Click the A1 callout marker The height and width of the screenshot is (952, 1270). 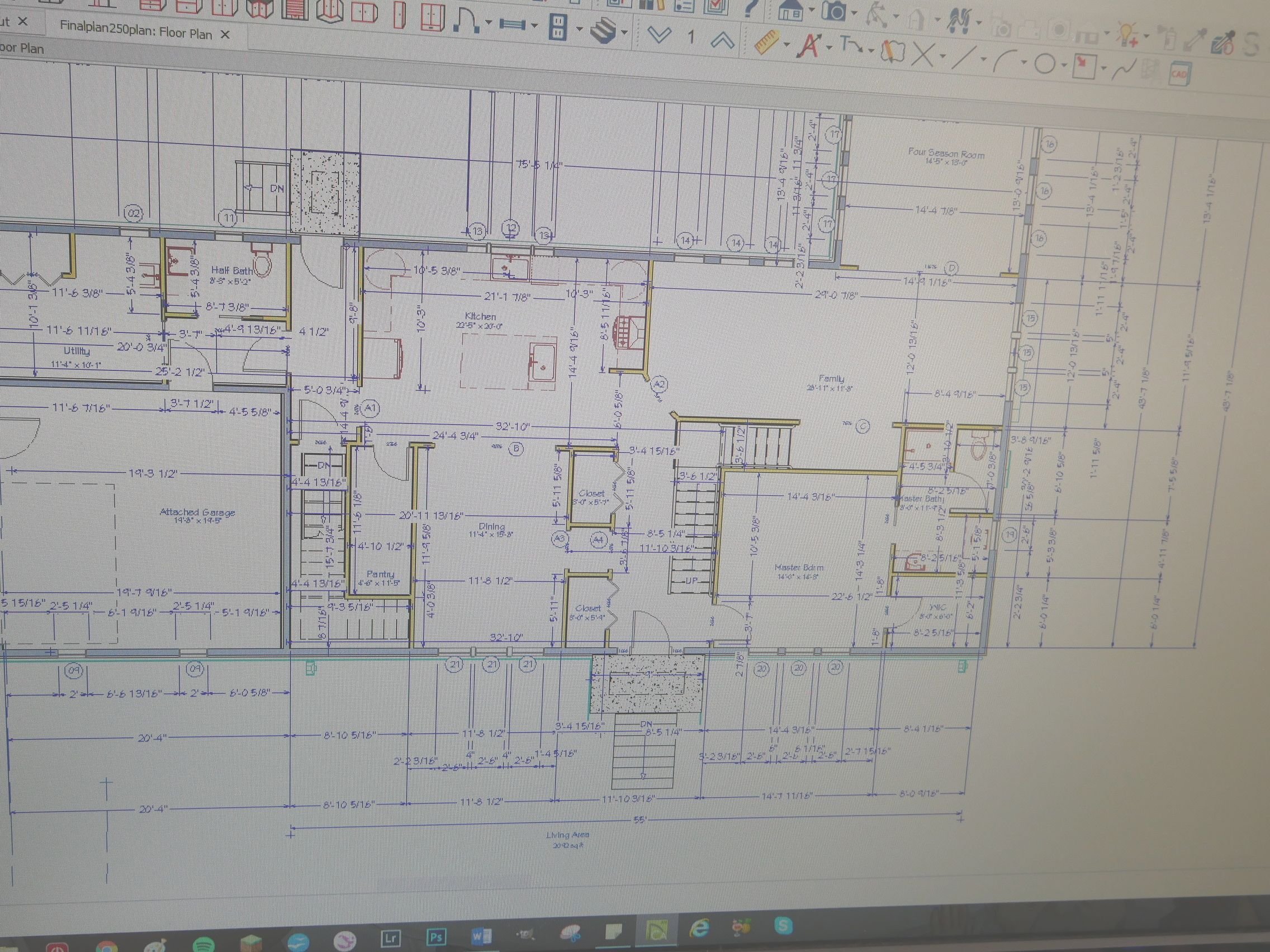coord(370,408)
